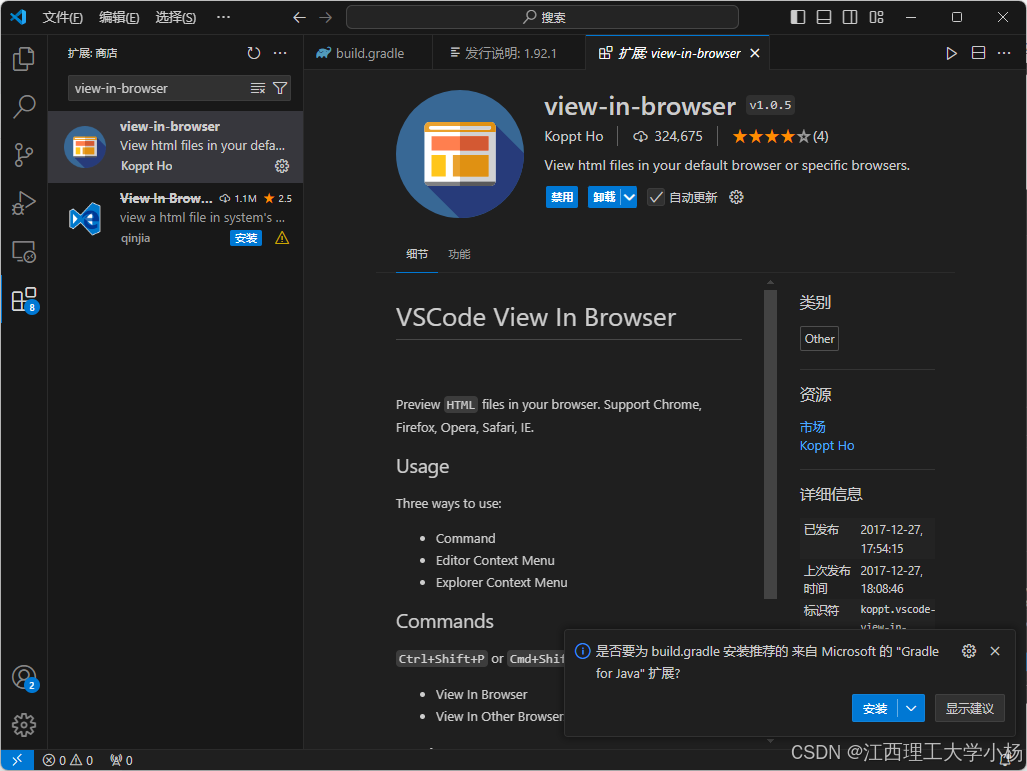
Task: Open the Explorer view in activity bar
Action: (24, 59)
